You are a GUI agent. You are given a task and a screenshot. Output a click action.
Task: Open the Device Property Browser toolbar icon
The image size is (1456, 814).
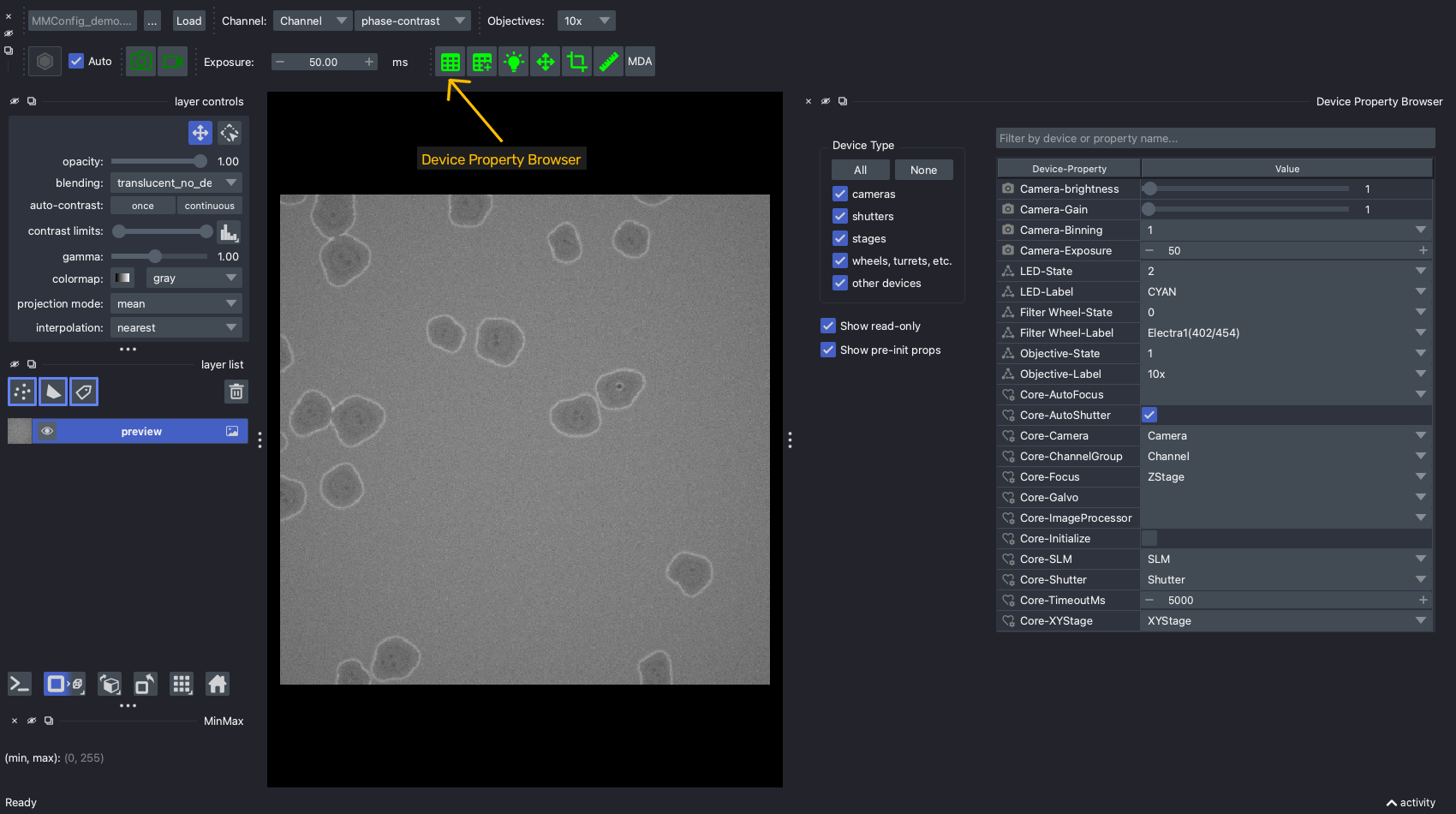coord(450,62)
